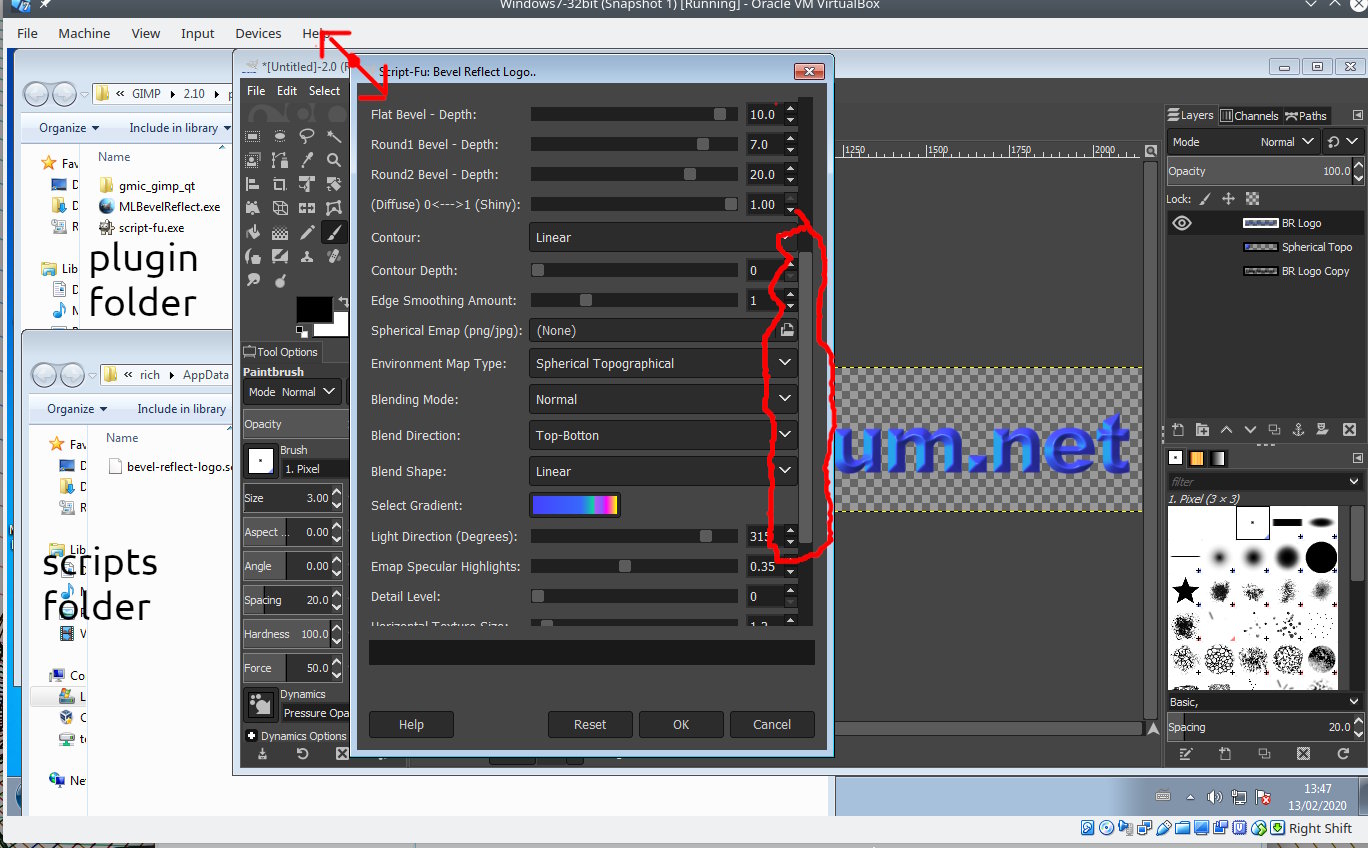Select the BR Logo Copy layer
Screen dimensions: 1368x848
(x=1296, y=271)
